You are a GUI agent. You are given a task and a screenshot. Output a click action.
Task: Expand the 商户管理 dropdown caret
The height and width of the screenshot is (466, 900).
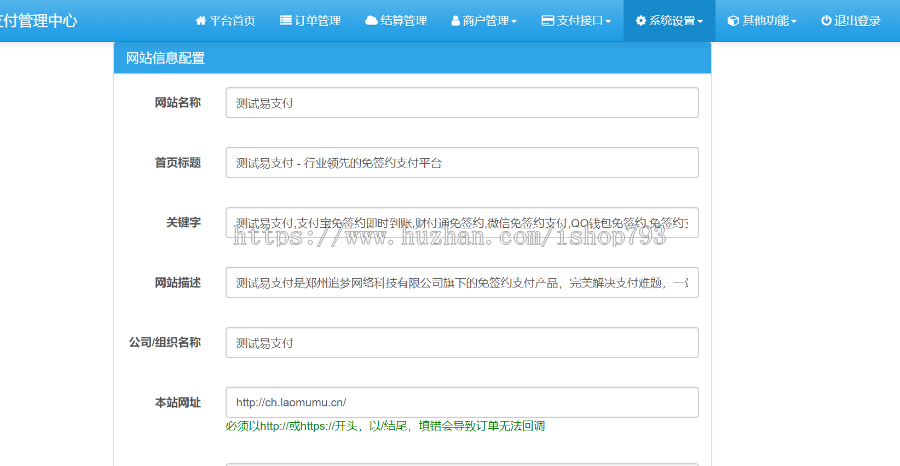[x=514, y=22]
